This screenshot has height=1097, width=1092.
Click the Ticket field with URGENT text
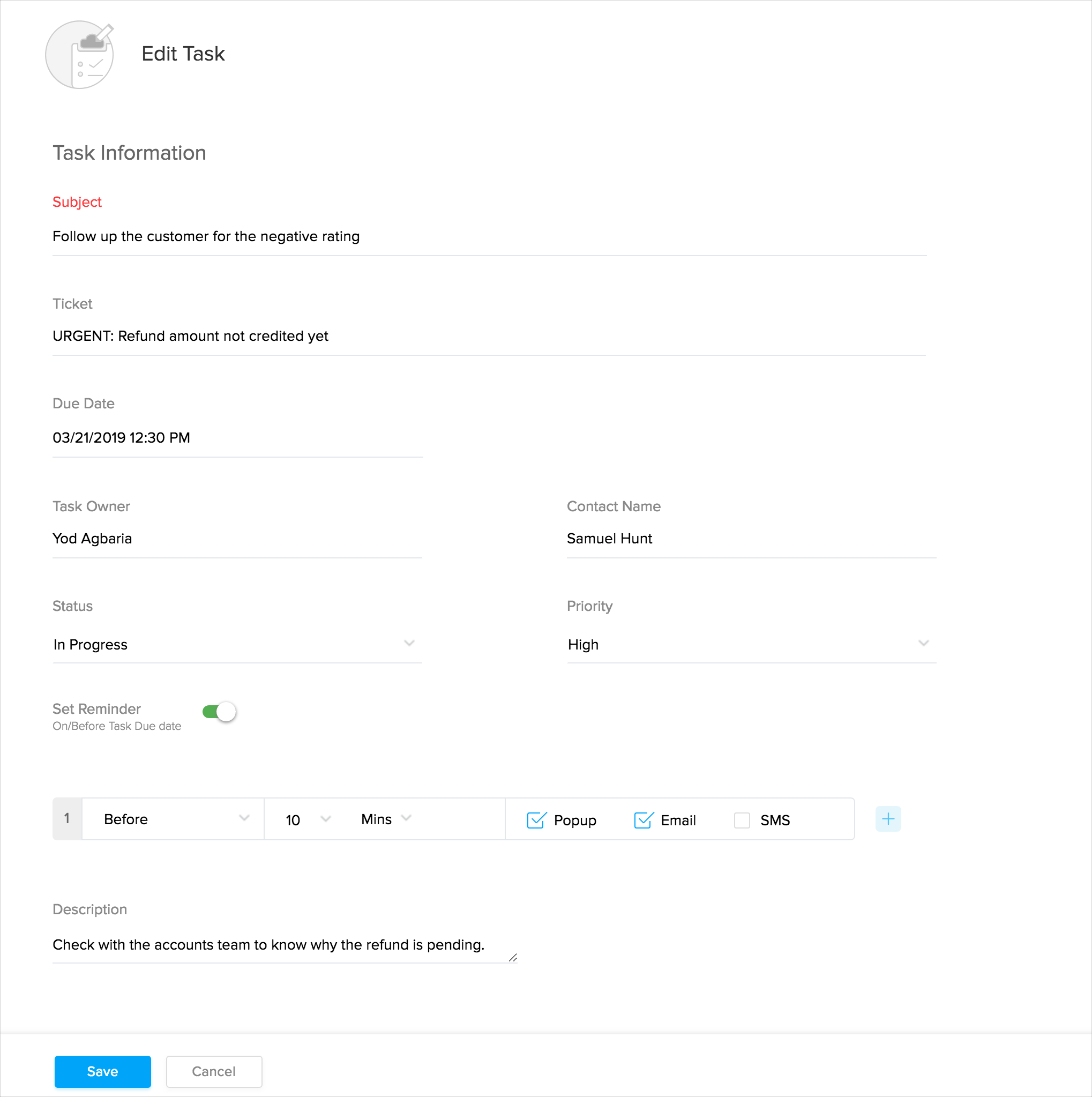point(488,336)
